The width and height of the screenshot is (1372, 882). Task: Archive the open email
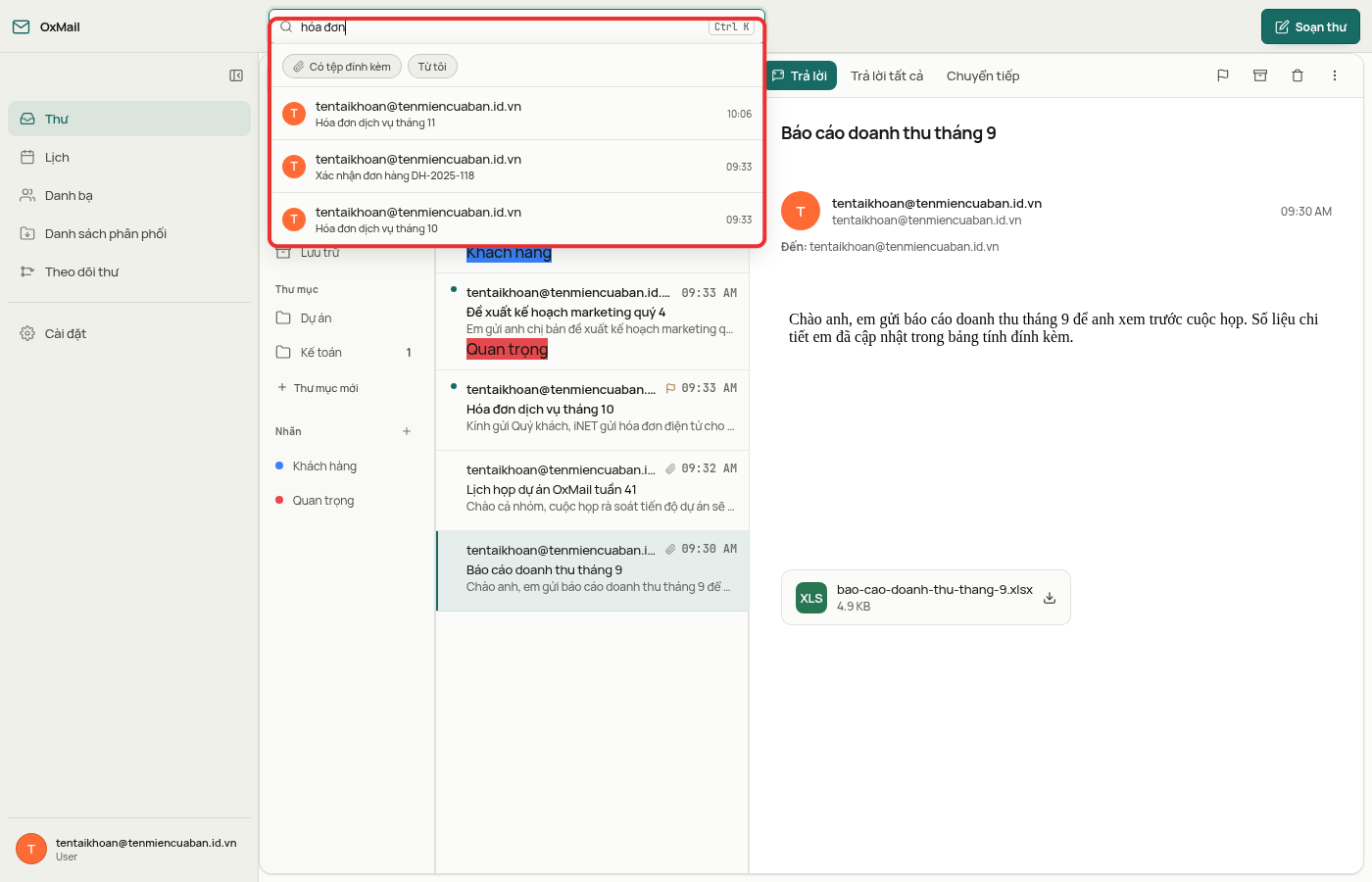[x=1260, y=75]
